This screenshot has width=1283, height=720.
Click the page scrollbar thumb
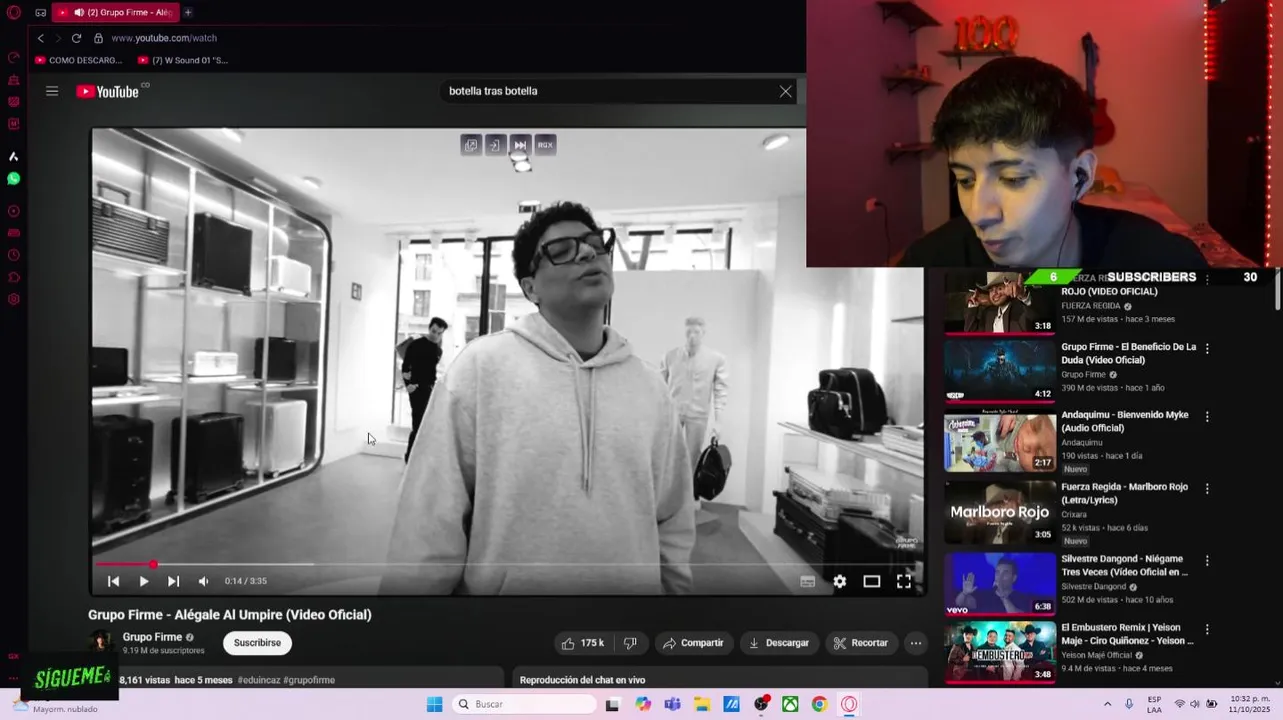point(1277,289)
